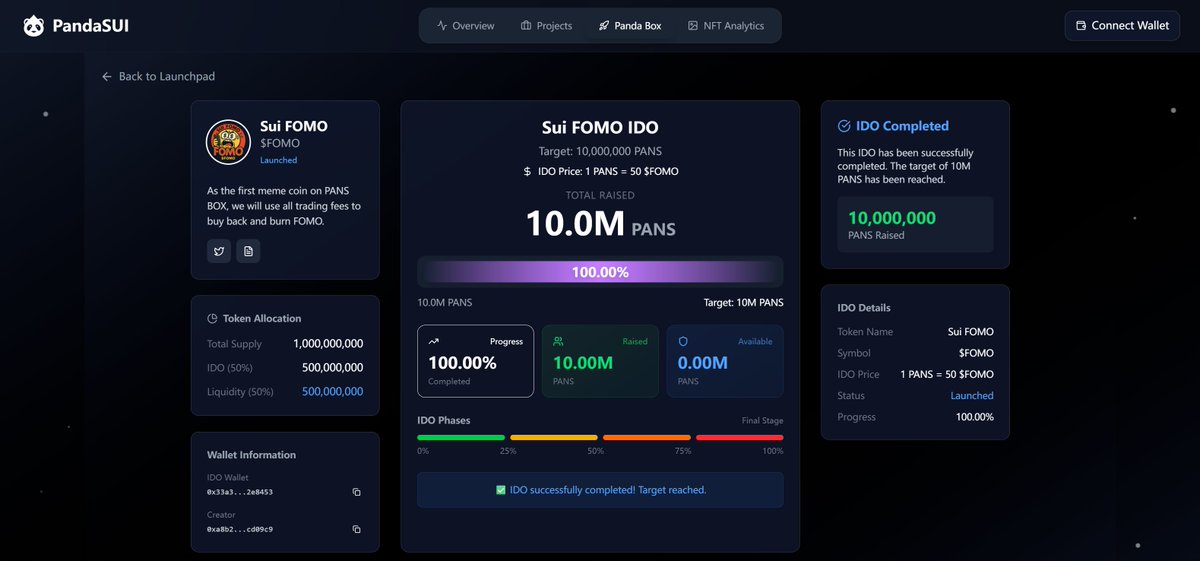Click the Token Allocation pie chart icon

pos(212,318)
